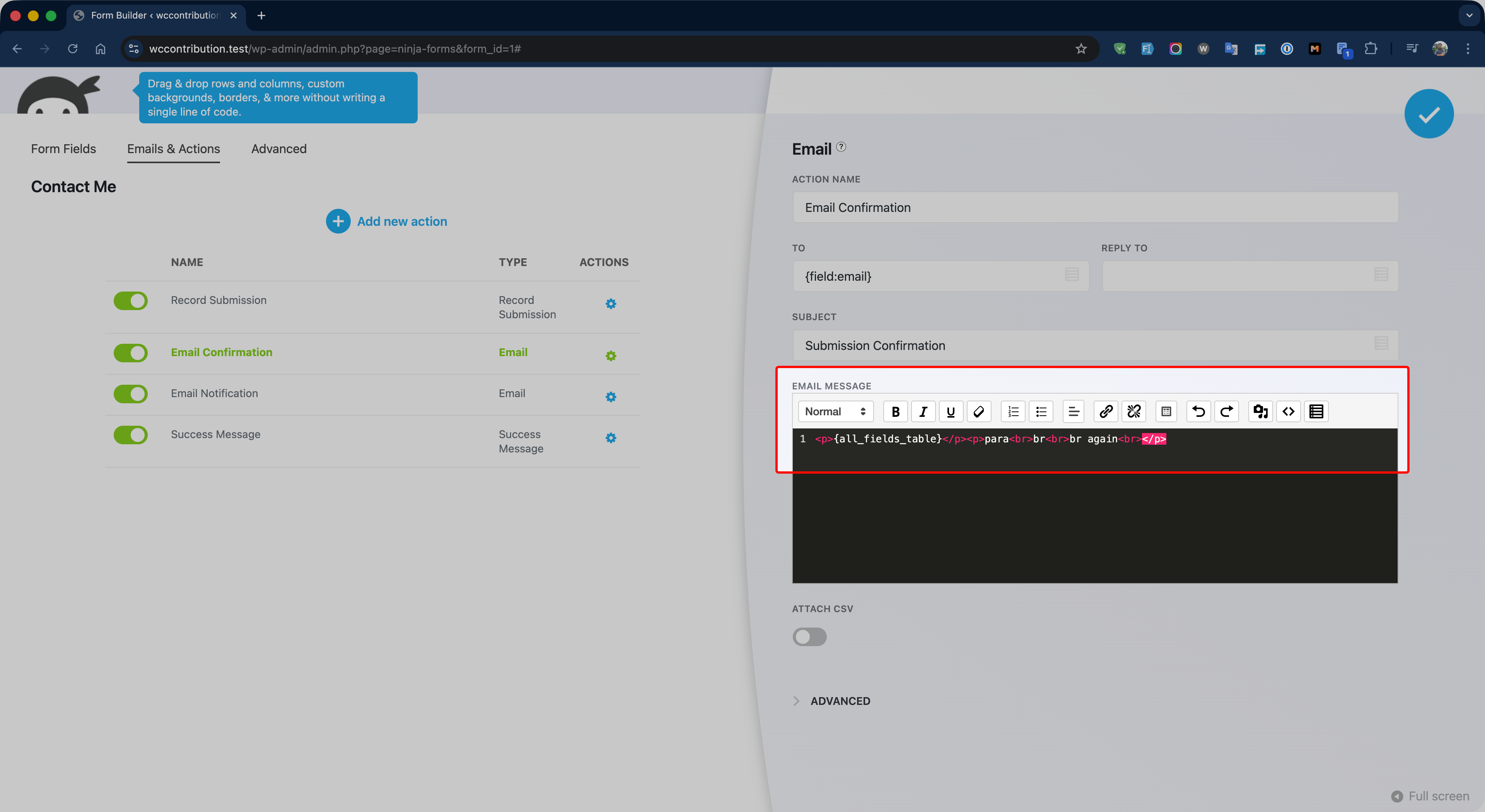Open the Normal paragraph style dropdown

(835, 411)
